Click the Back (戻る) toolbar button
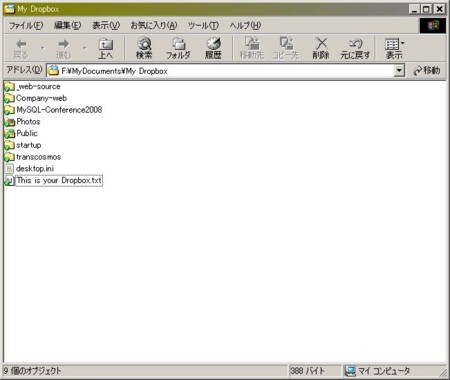The width and height of the screenshot is (450, 380). (x=21, y=49)
